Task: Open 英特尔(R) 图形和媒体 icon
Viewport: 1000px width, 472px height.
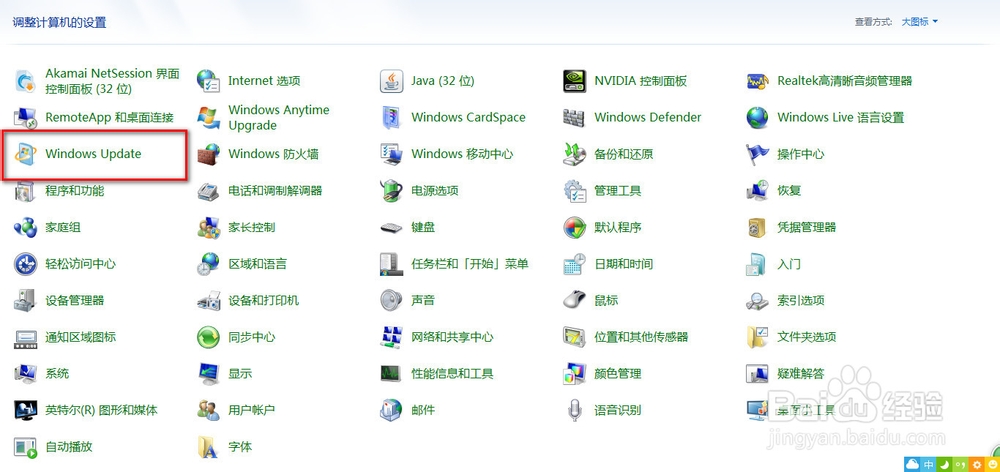Action: click(x=26, y=409)
